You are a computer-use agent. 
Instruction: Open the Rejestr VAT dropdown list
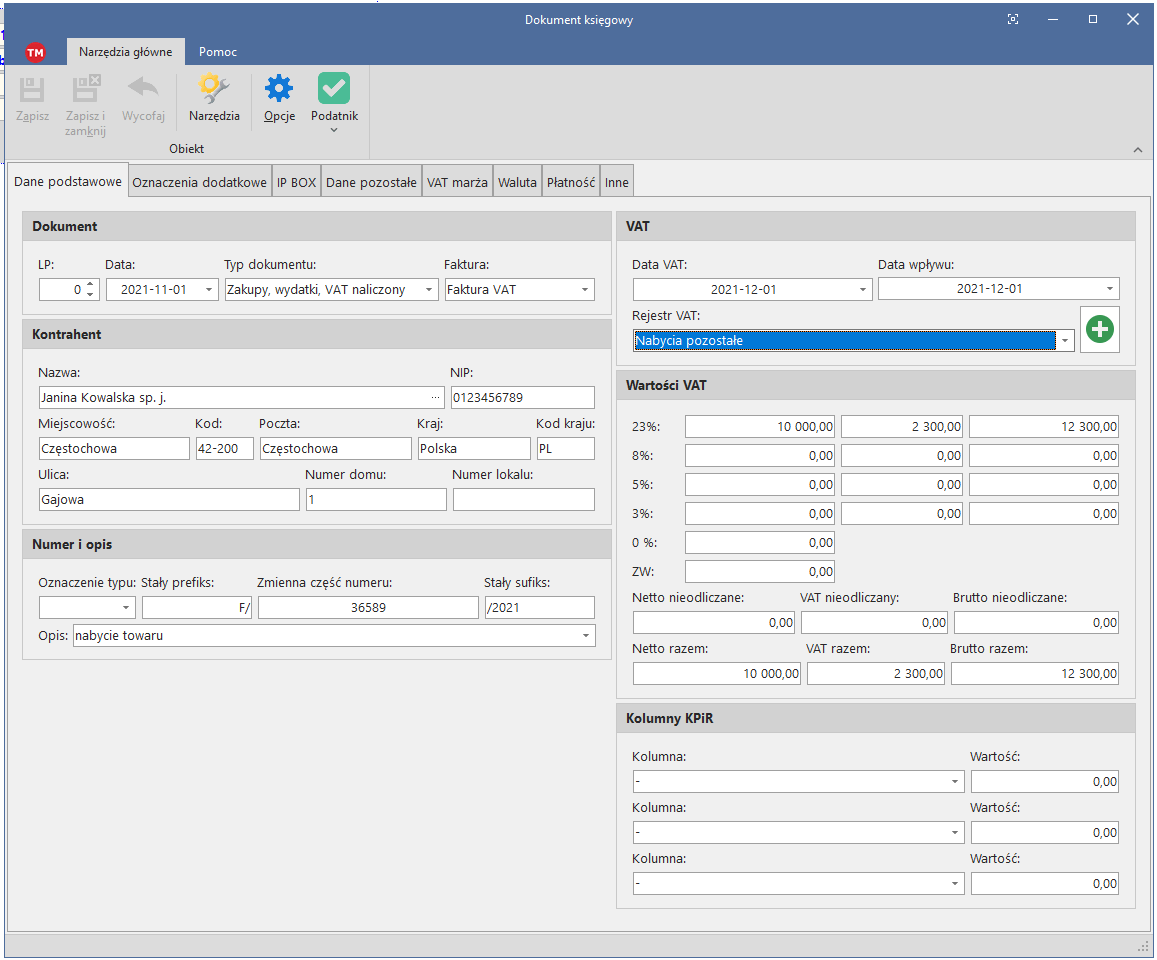pyautogui.click(x=1065, y=341)
